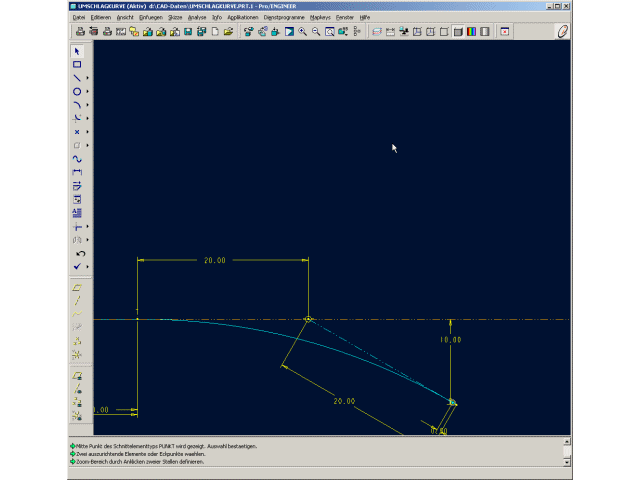This screenshot has width=640, height=480.
Task: Click the color spectrum display icon
Action: coord(471,31)
